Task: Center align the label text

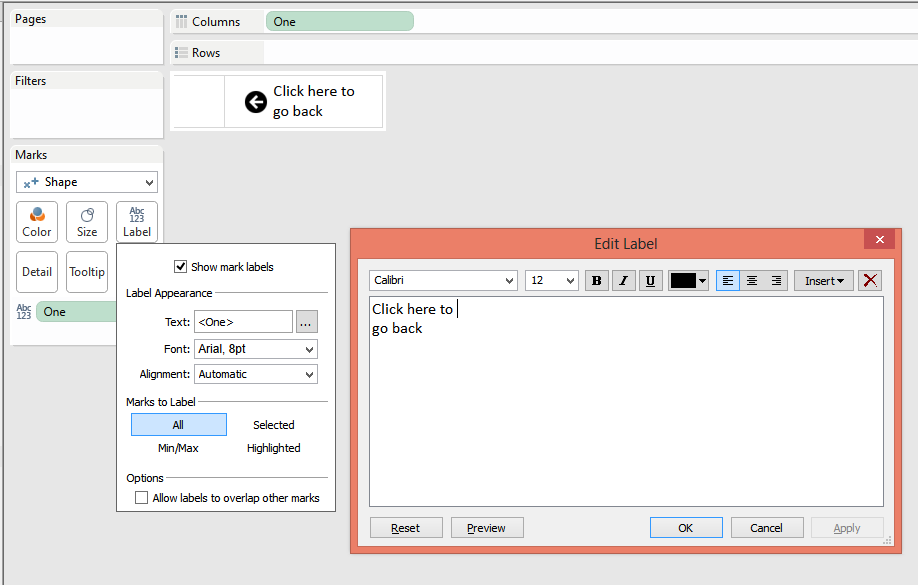Action: pos(752,280)
